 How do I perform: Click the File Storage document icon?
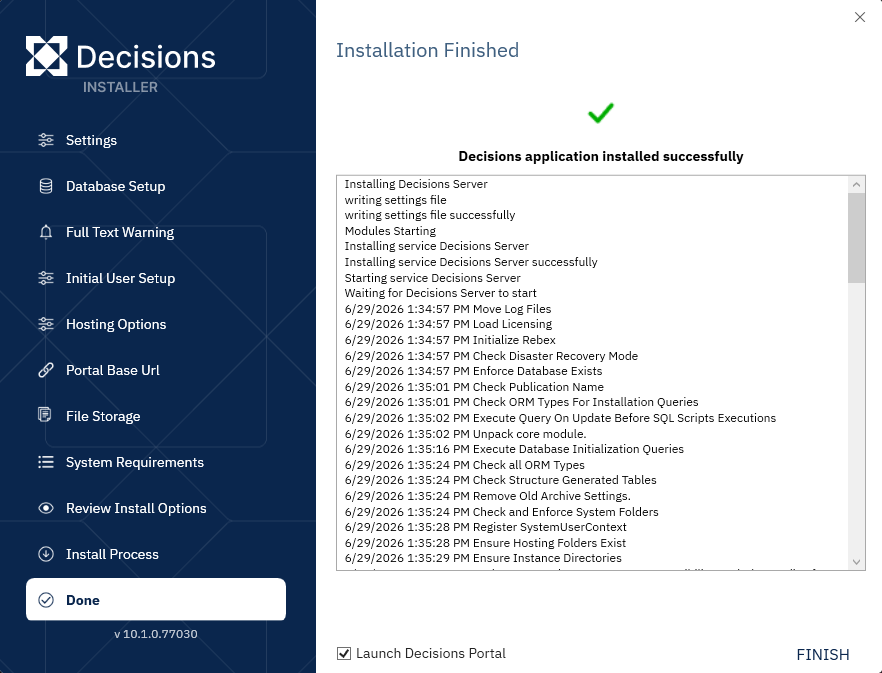tap(44, 415)
